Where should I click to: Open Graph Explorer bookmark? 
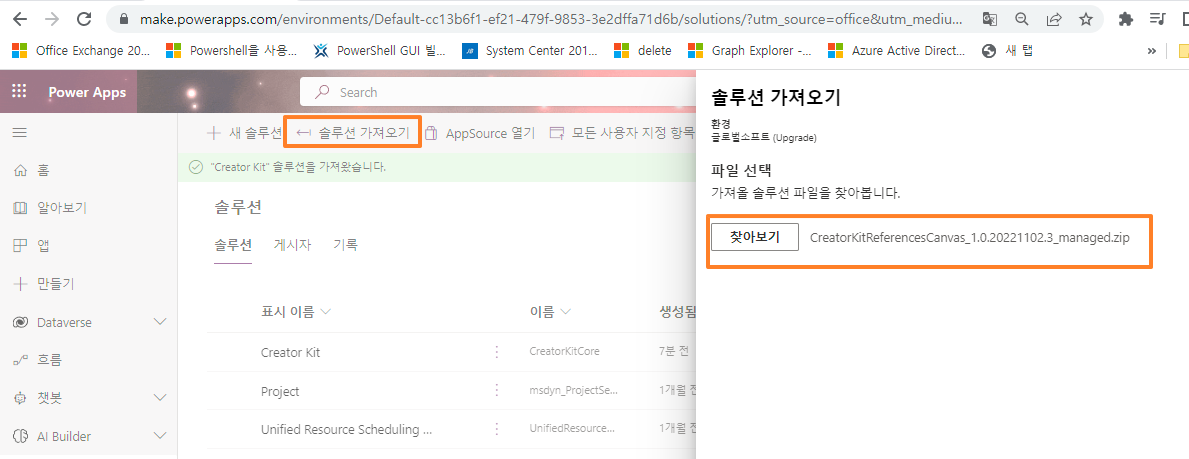749,51
